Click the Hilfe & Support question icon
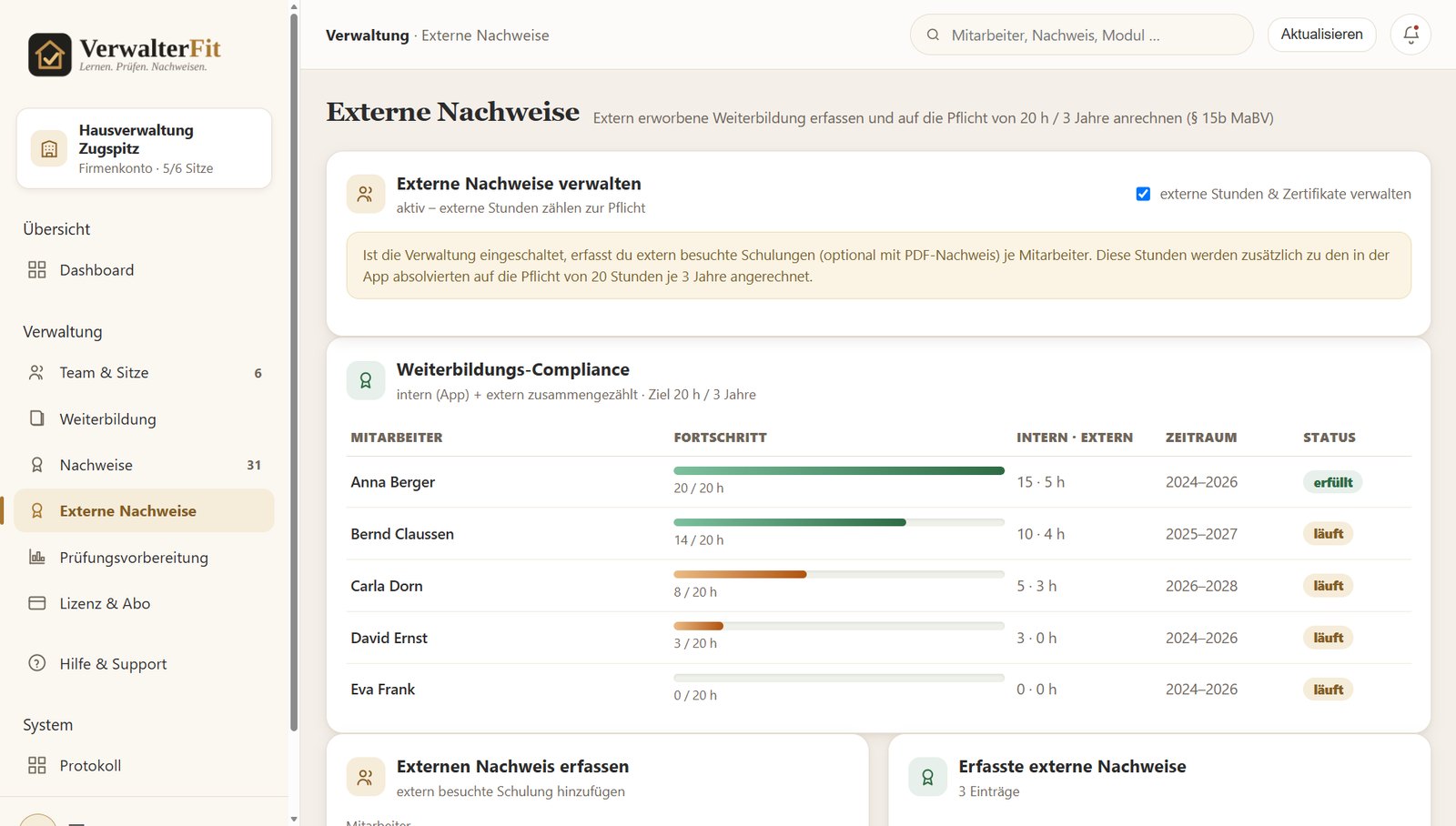The height and width of the screenshot is (826, 1456). click(36, 663)
